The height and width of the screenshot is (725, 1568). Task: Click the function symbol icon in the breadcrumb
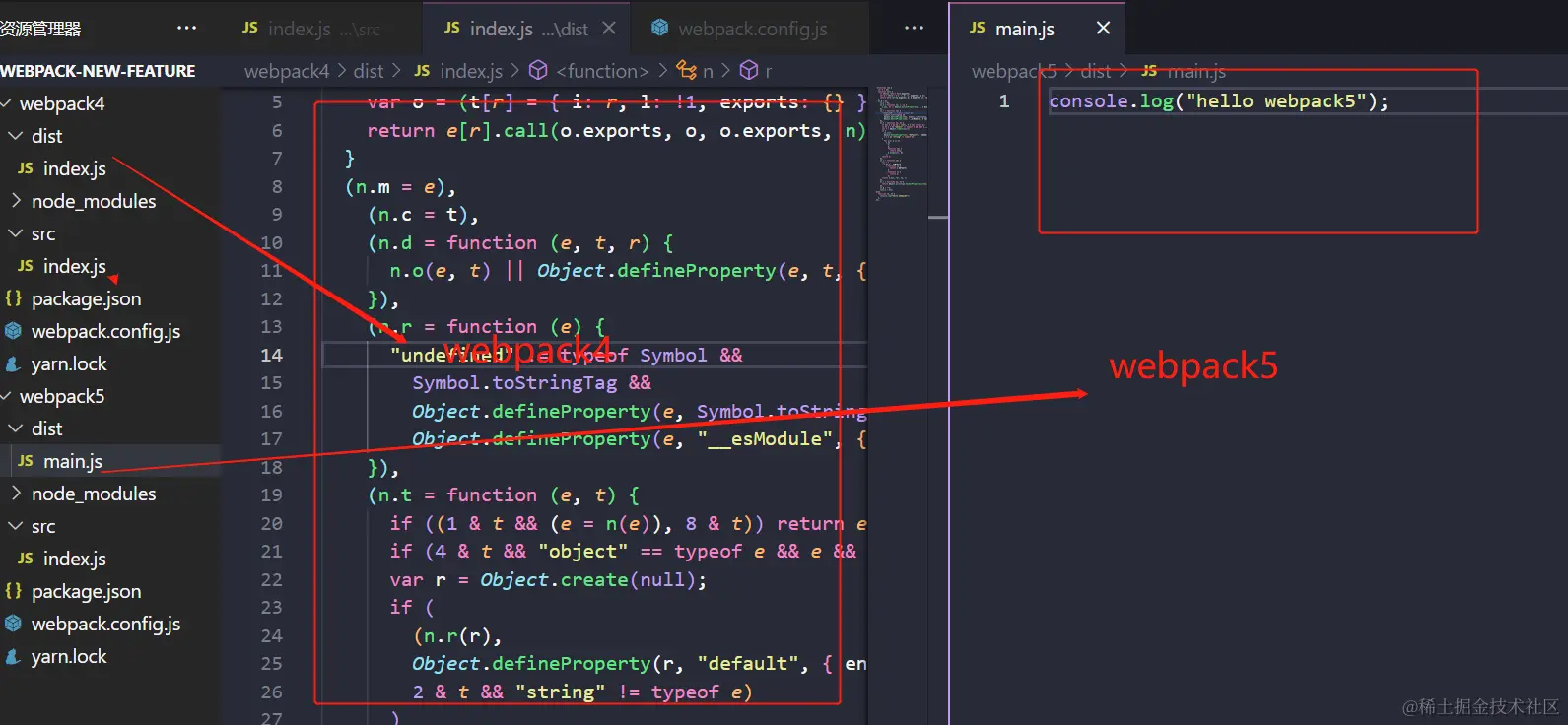(538, 71)
